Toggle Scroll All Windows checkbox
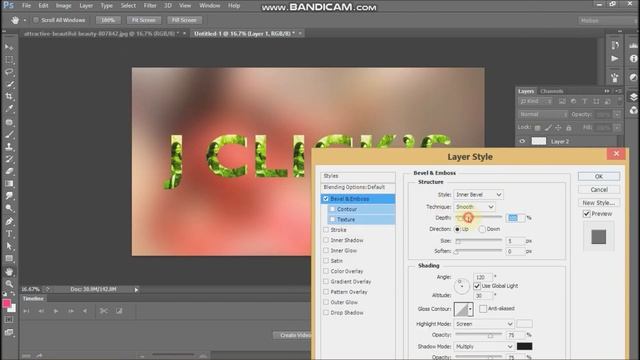Image resolution: width=640 pixels, height=360 pixels. point(36,20)
